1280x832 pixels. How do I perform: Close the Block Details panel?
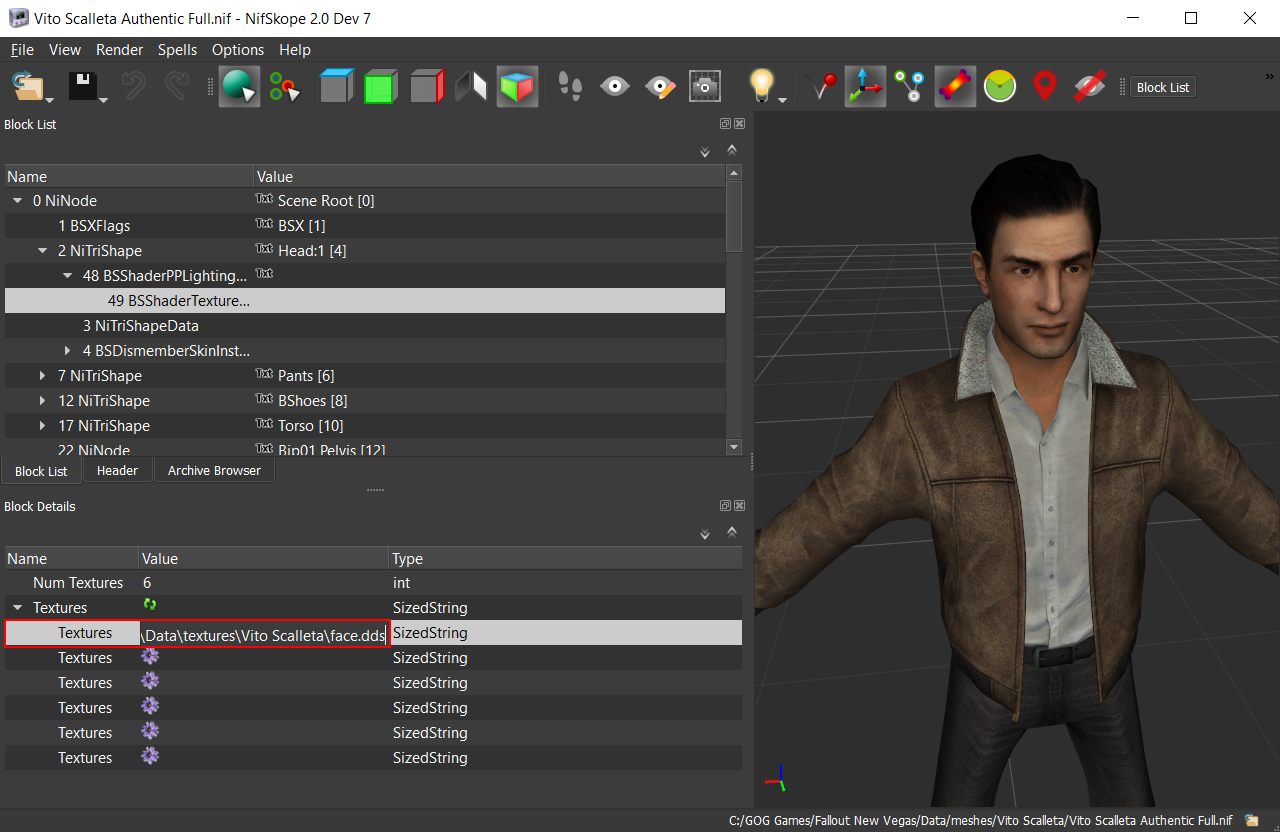(x=739, y=506)
